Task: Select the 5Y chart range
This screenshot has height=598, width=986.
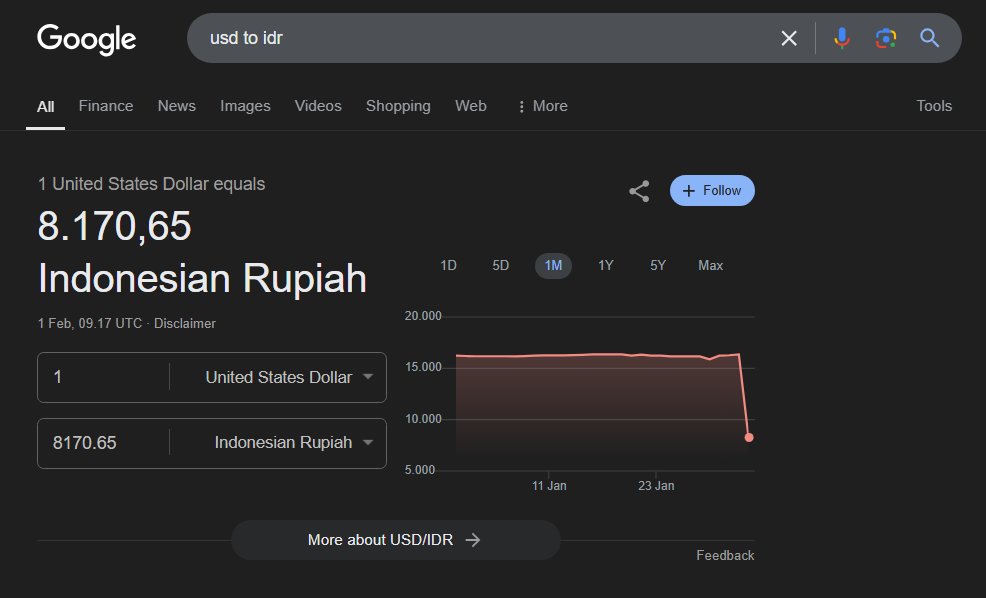Action: pyautogui.click(x=658, y=265)
